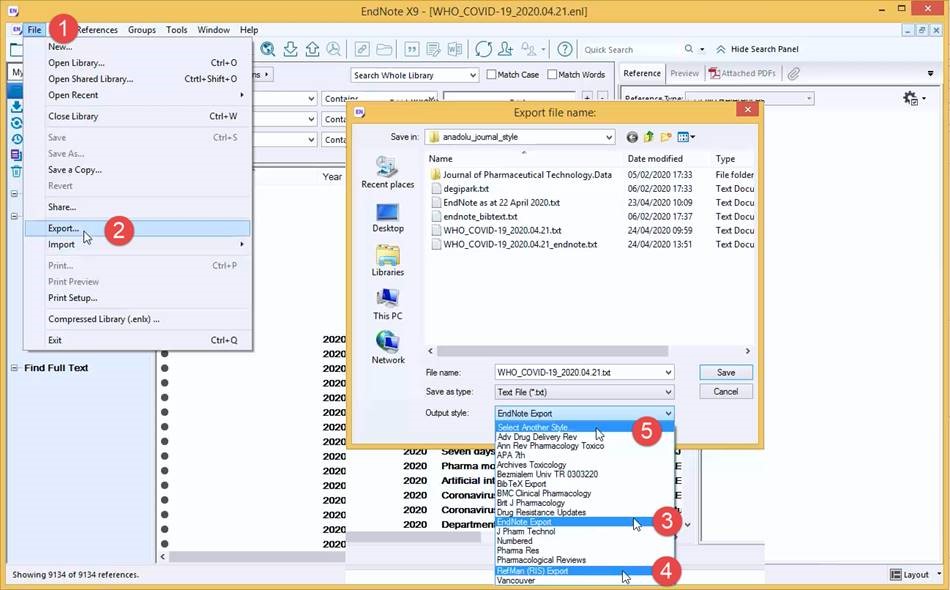The image size is (950, 590).
Task: Open the Save in folder dropdown
Action: (x=609, y=138)
